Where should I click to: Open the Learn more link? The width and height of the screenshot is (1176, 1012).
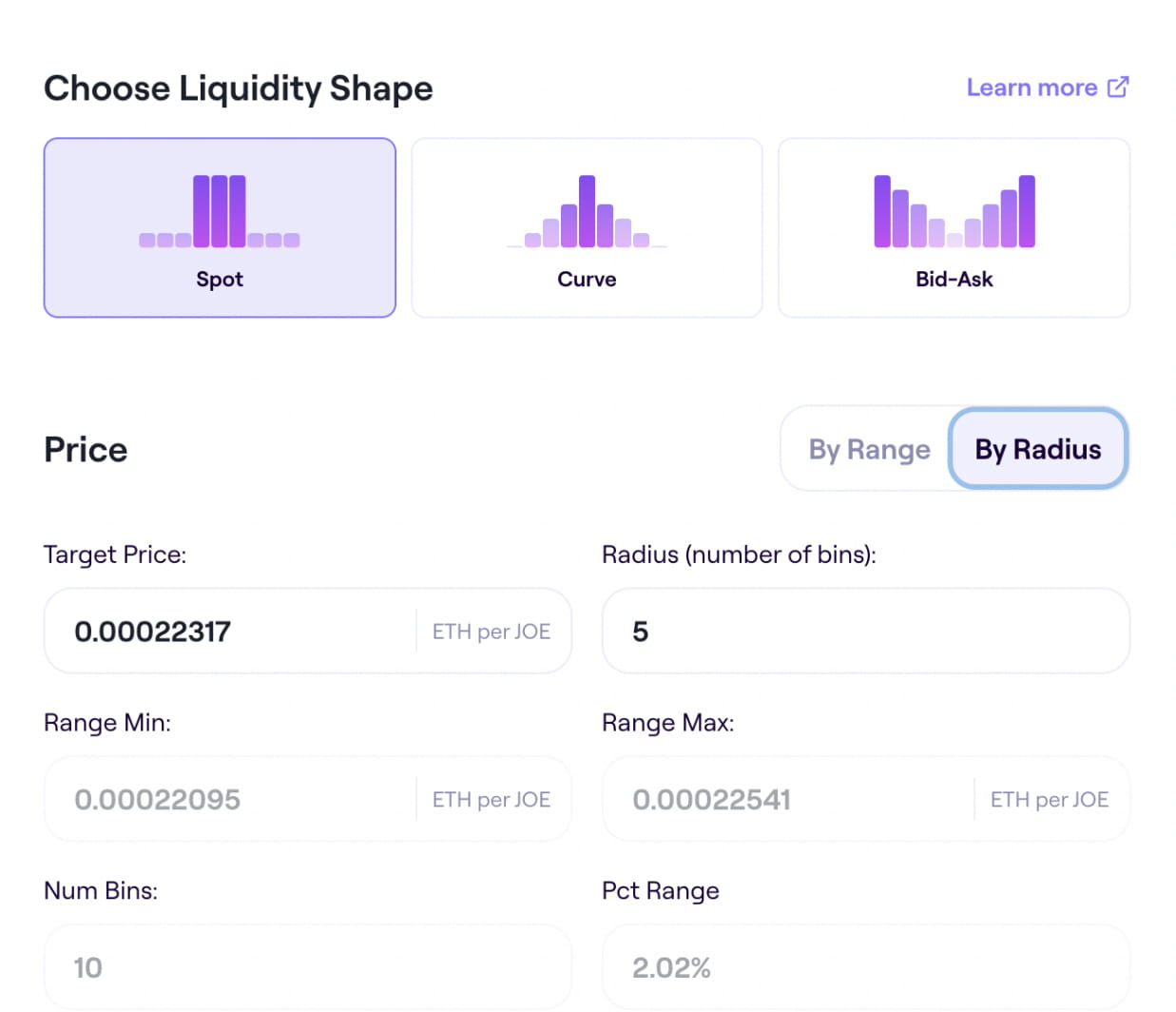click(1031, 88)
